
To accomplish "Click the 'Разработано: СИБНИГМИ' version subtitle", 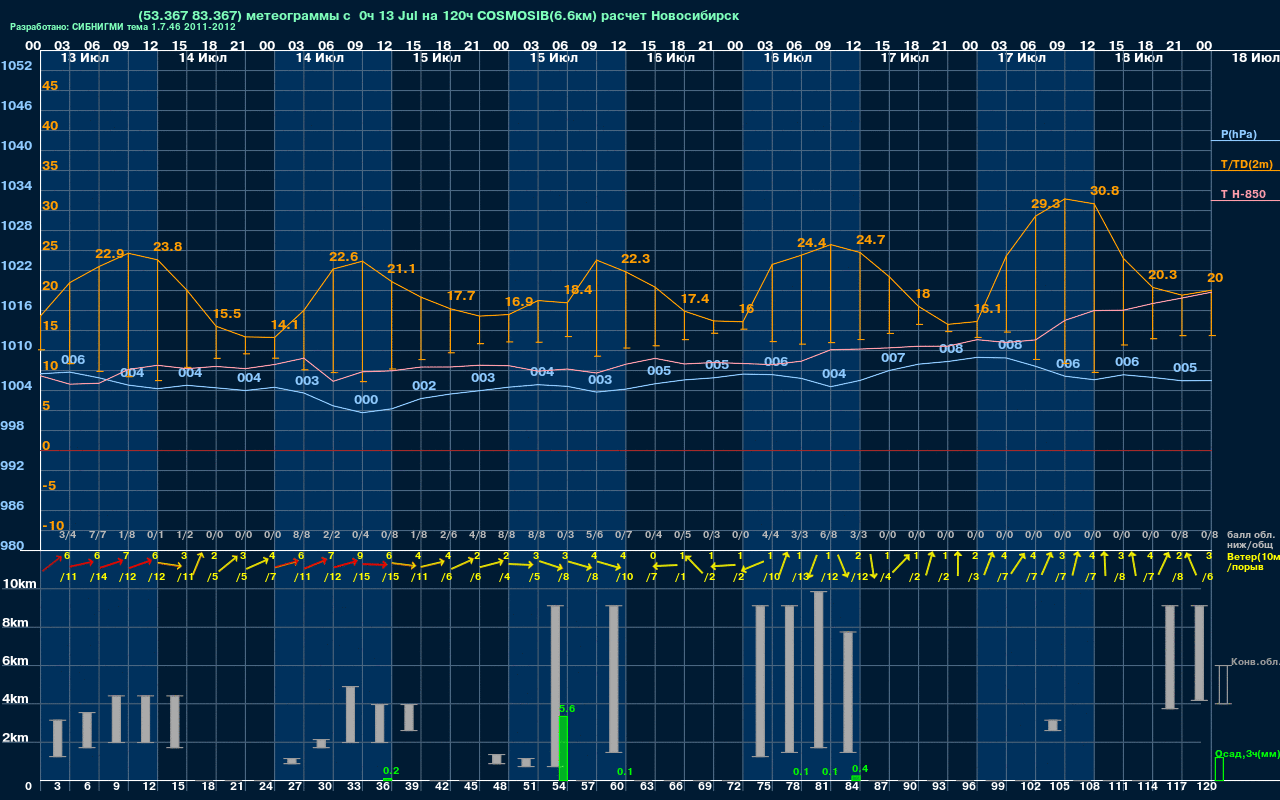I will tap(123, 27).
